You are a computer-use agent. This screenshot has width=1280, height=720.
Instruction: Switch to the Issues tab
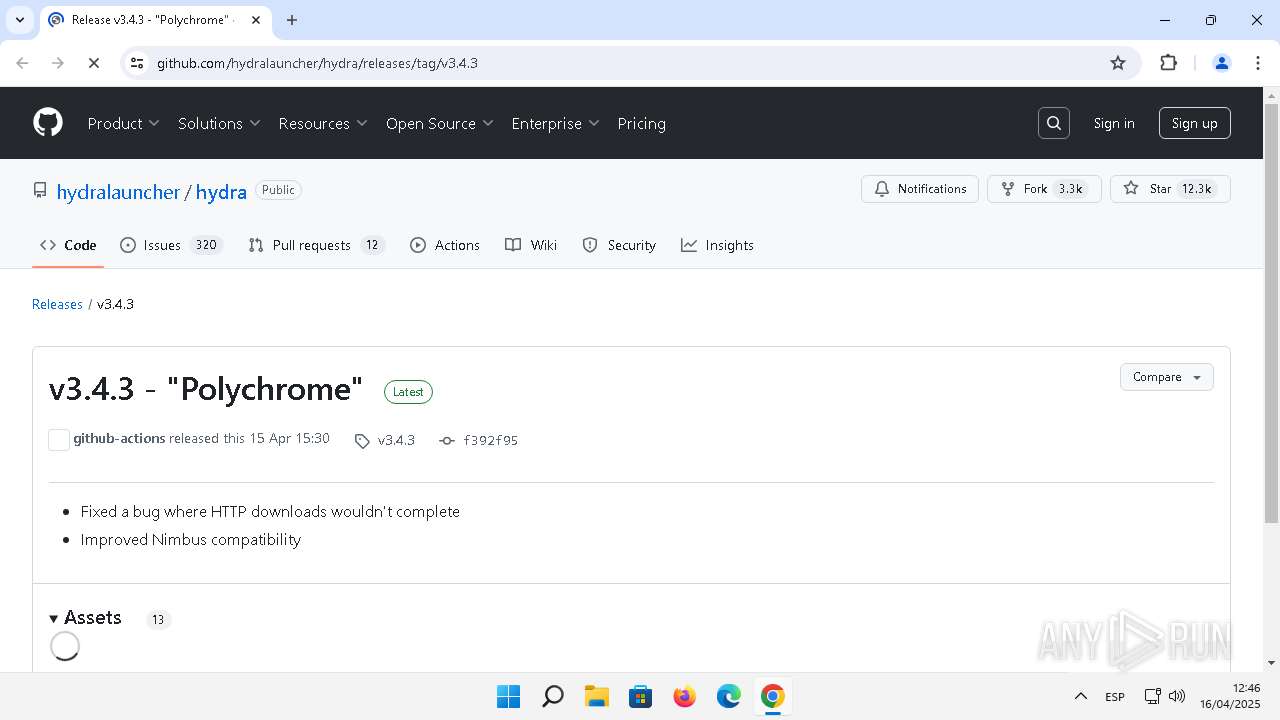click(170, 245)
